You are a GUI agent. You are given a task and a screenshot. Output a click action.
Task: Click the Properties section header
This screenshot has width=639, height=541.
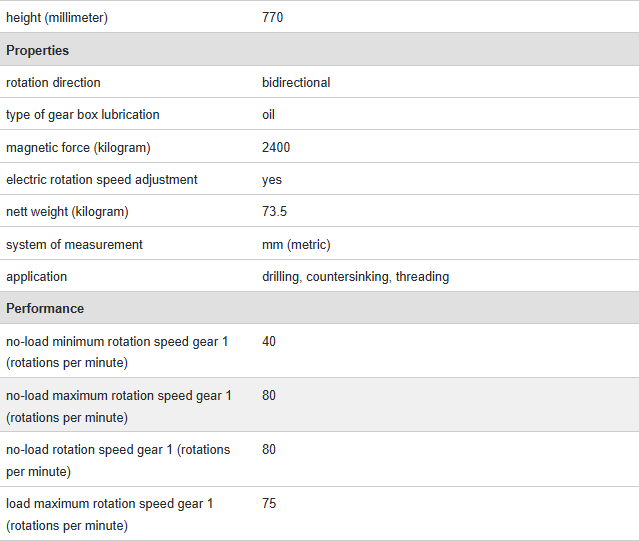point(38,50)
